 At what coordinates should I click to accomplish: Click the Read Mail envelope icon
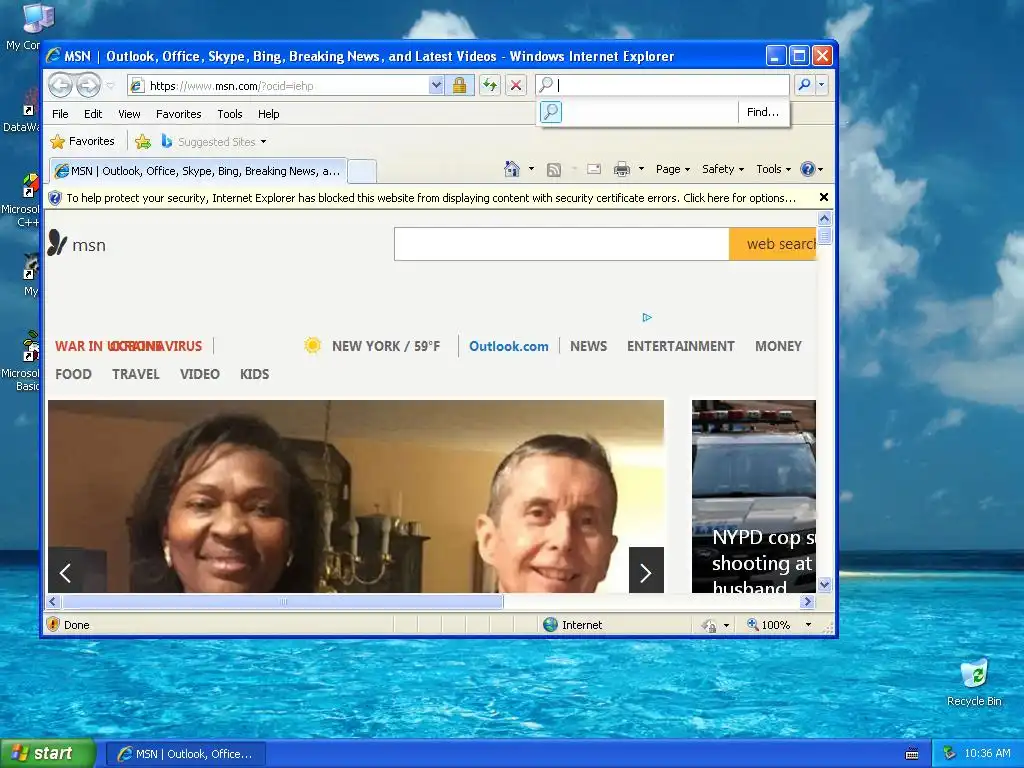pyautogui.click(x=594, y=169)
